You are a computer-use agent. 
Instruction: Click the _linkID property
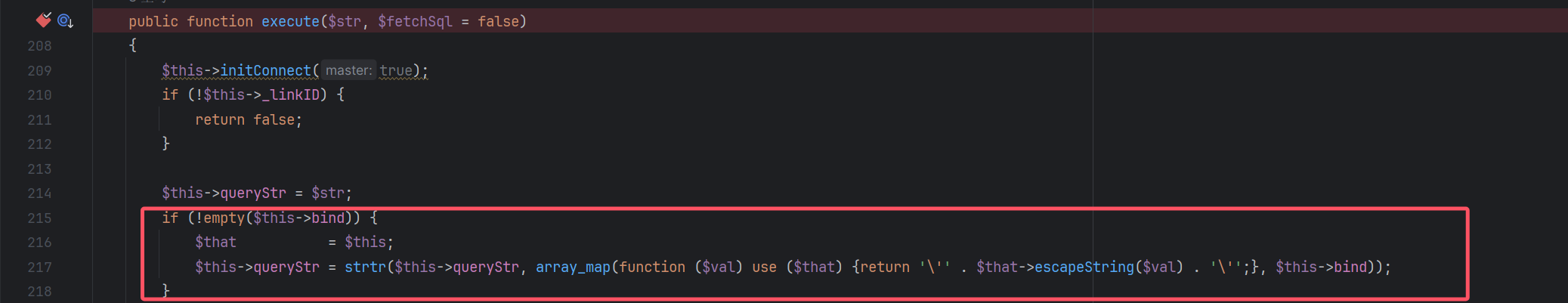click(x=290, y=94)
